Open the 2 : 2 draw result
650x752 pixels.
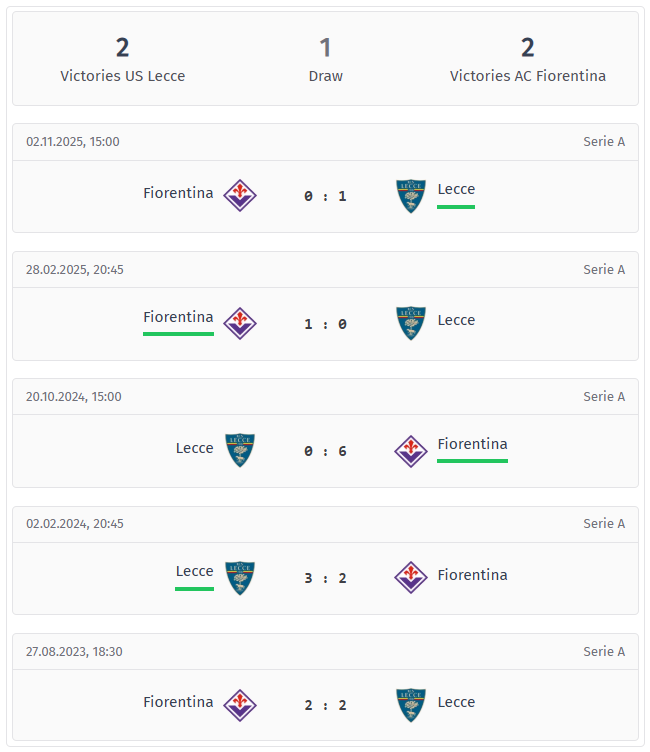tap(325, 705)
